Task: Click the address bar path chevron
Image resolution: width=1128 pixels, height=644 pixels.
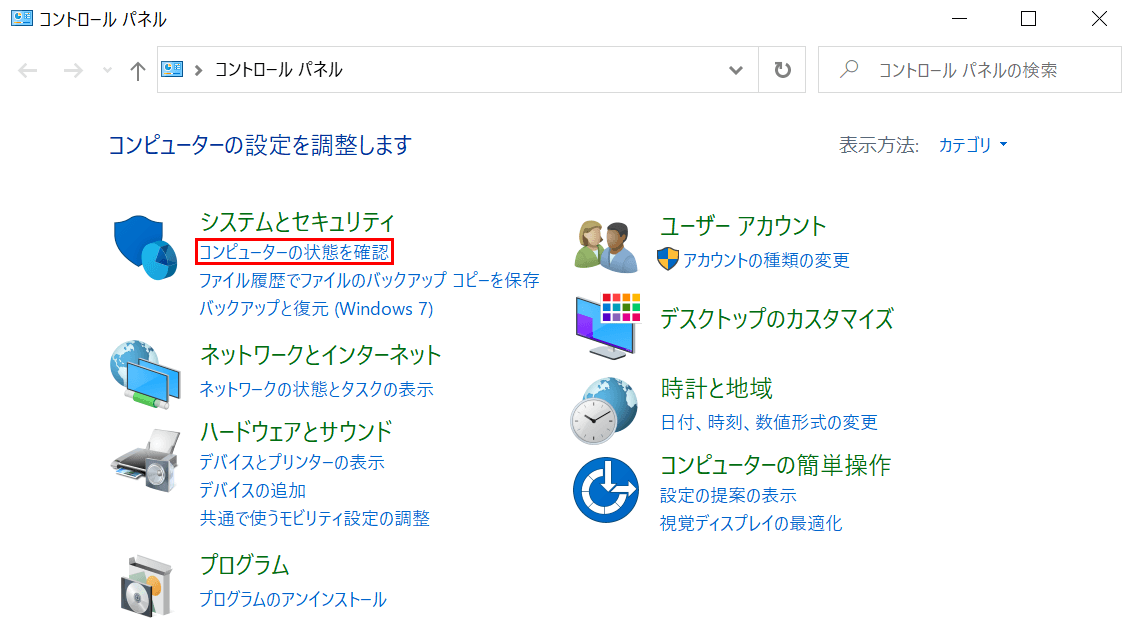Action: click(199, 70)
